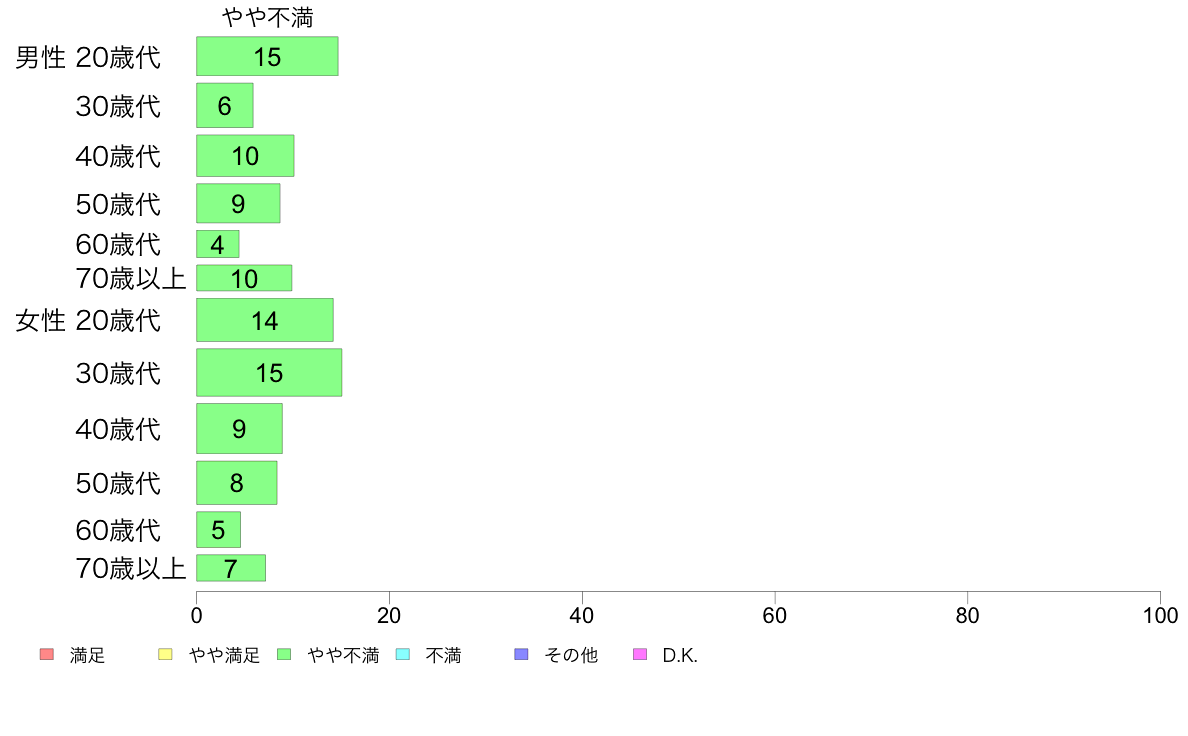Click the magenta D.K. legend swatch
This screenshot has width=1188, height=736.
click(x=640, y=654)
